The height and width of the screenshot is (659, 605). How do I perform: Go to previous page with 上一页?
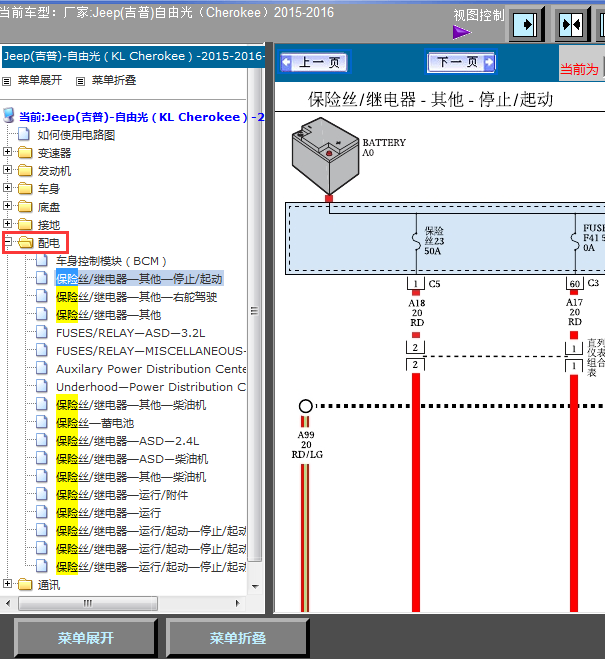pyautogui.click(x=313, y=63)
